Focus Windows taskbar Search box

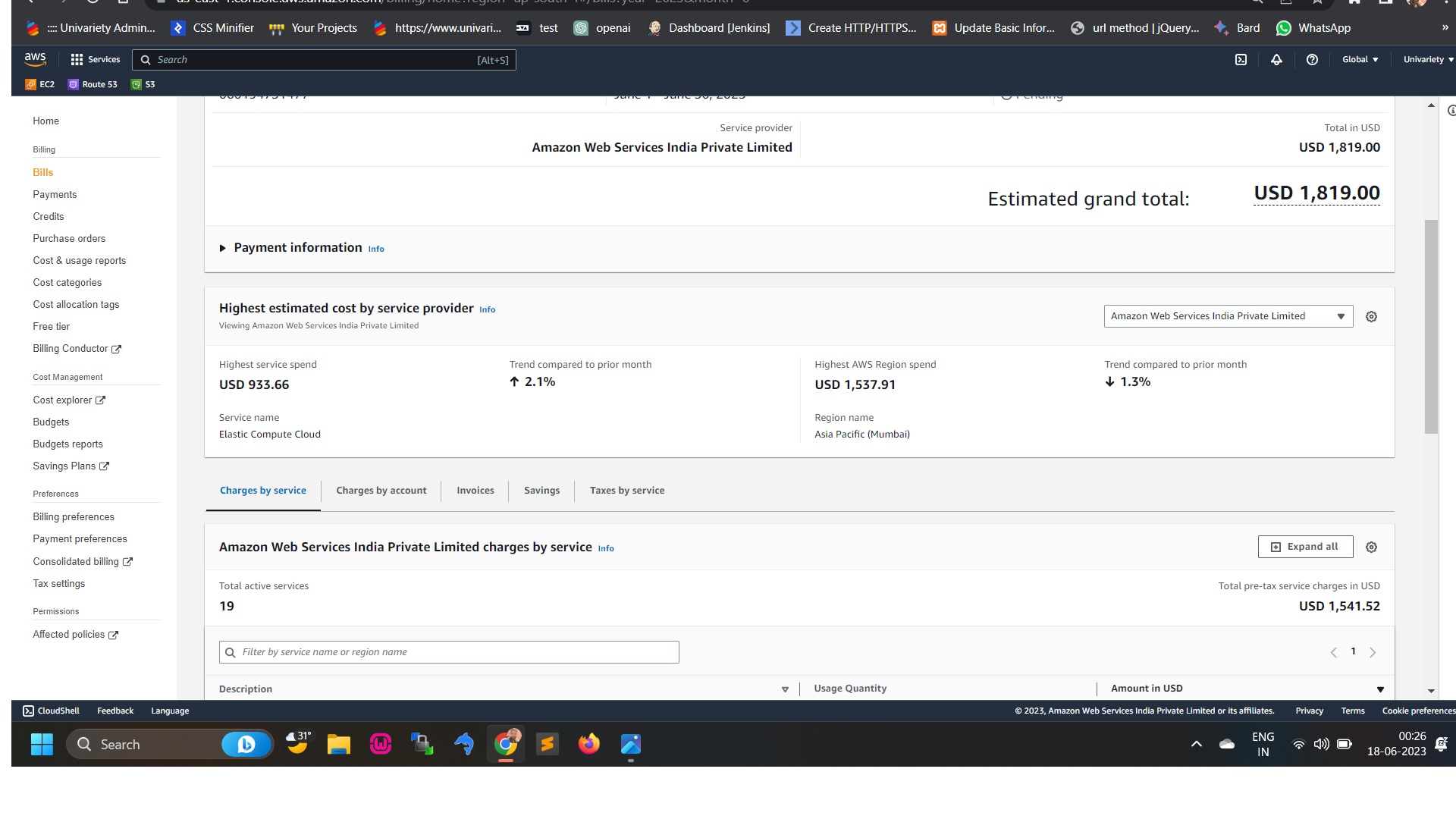(x=170, y=745)
